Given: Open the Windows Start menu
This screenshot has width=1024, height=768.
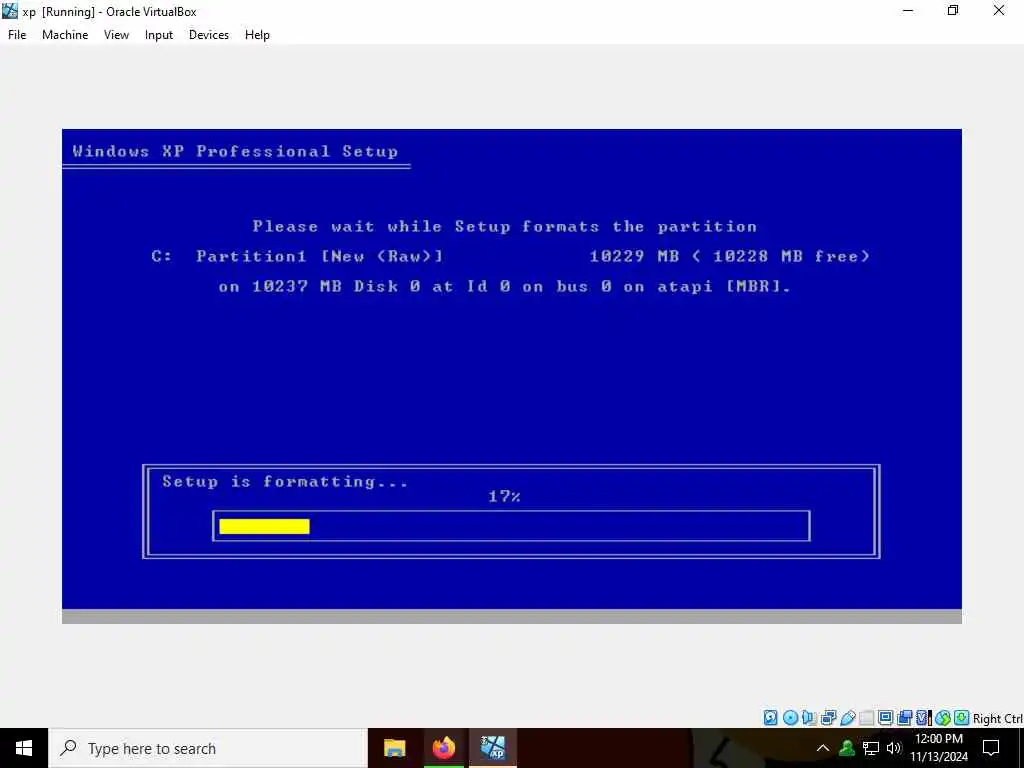Looking at the screenshot, I should pos(24,748).
